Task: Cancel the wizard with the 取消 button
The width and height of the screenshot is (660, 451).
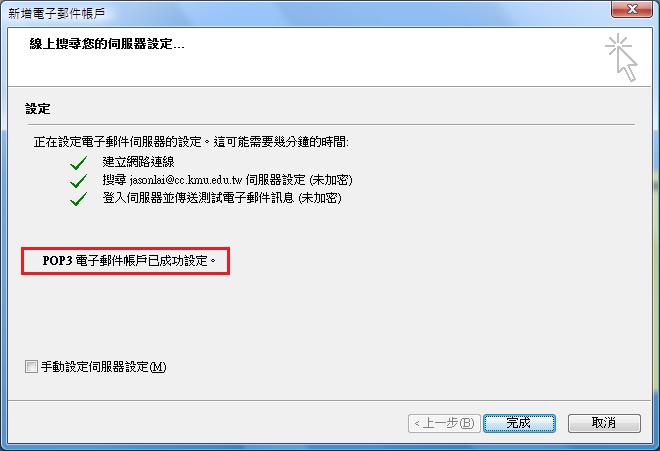Action: 604,423
